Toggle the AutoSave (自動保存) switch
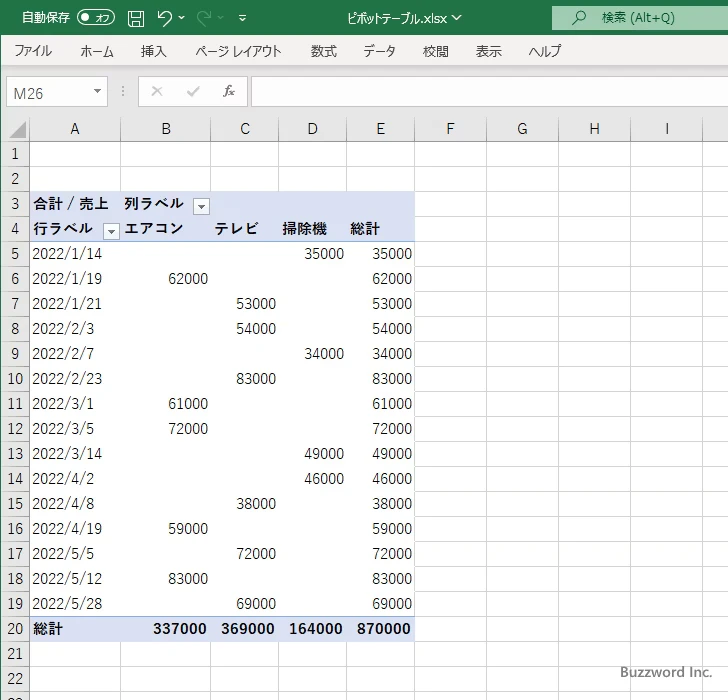Screen dimensions: 728x700 click(96, 18)
